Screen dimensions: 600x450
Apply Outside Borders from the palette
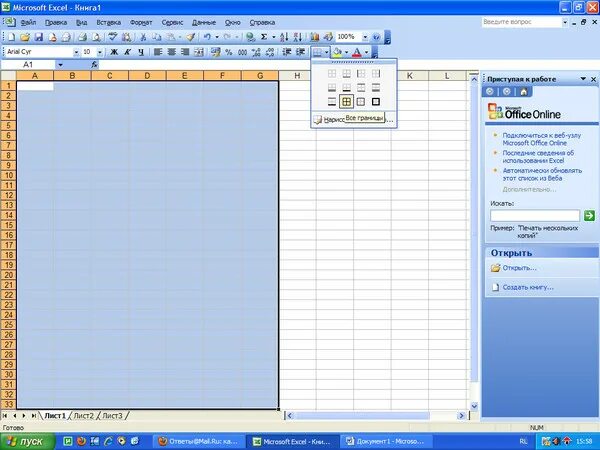click(361, 102)
